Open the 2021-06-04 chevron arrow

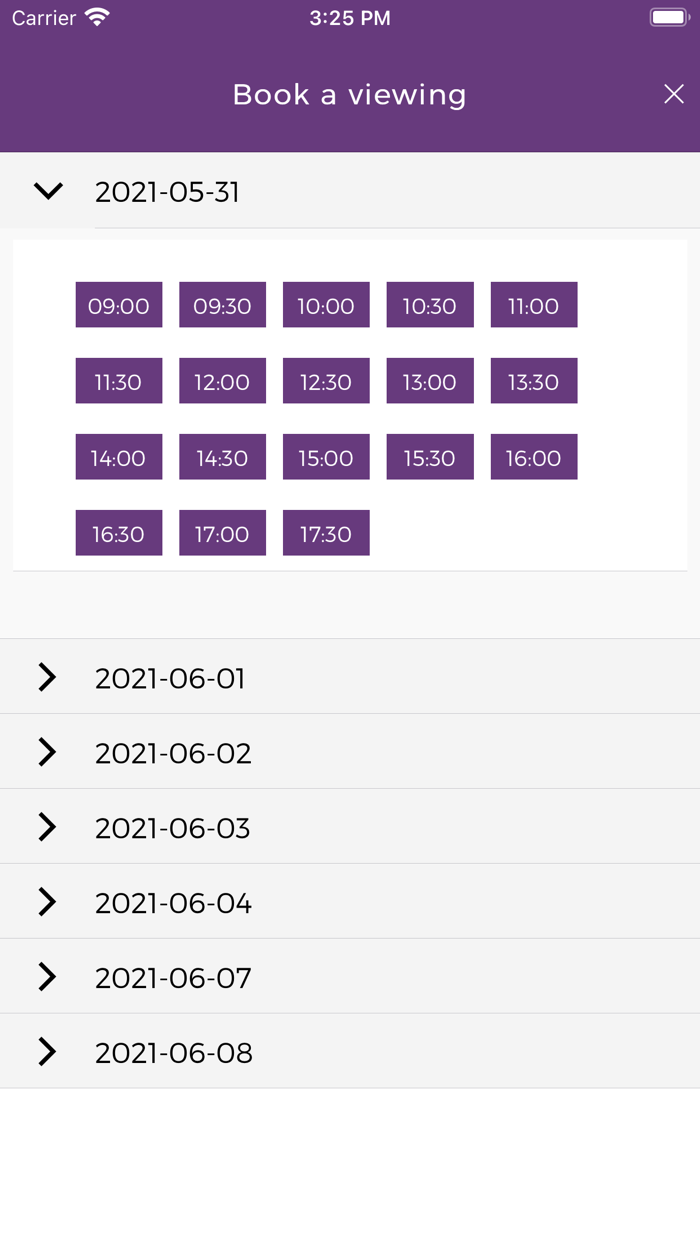pos(47,902)
